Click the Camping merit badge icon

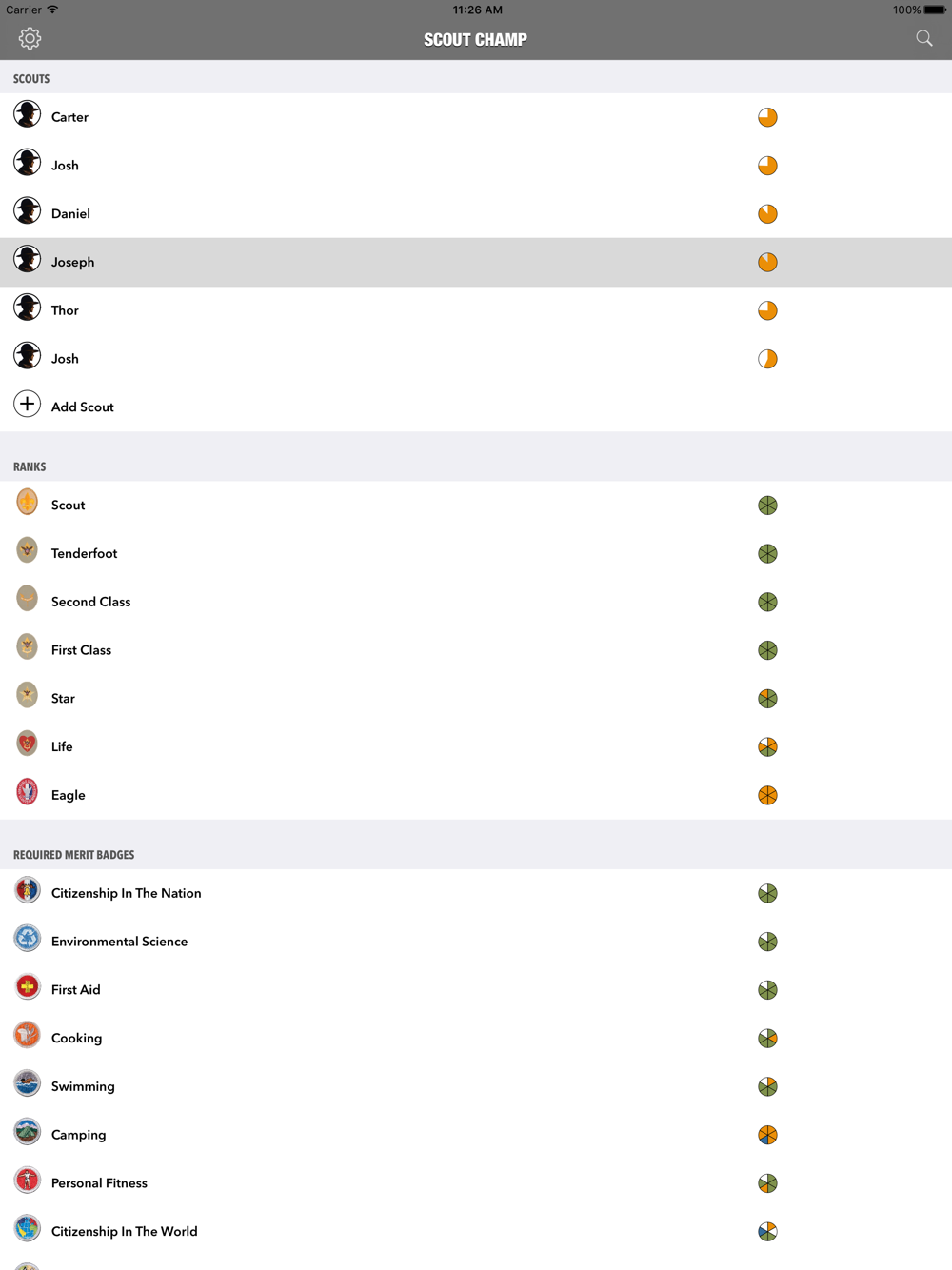click(28, 1131)
